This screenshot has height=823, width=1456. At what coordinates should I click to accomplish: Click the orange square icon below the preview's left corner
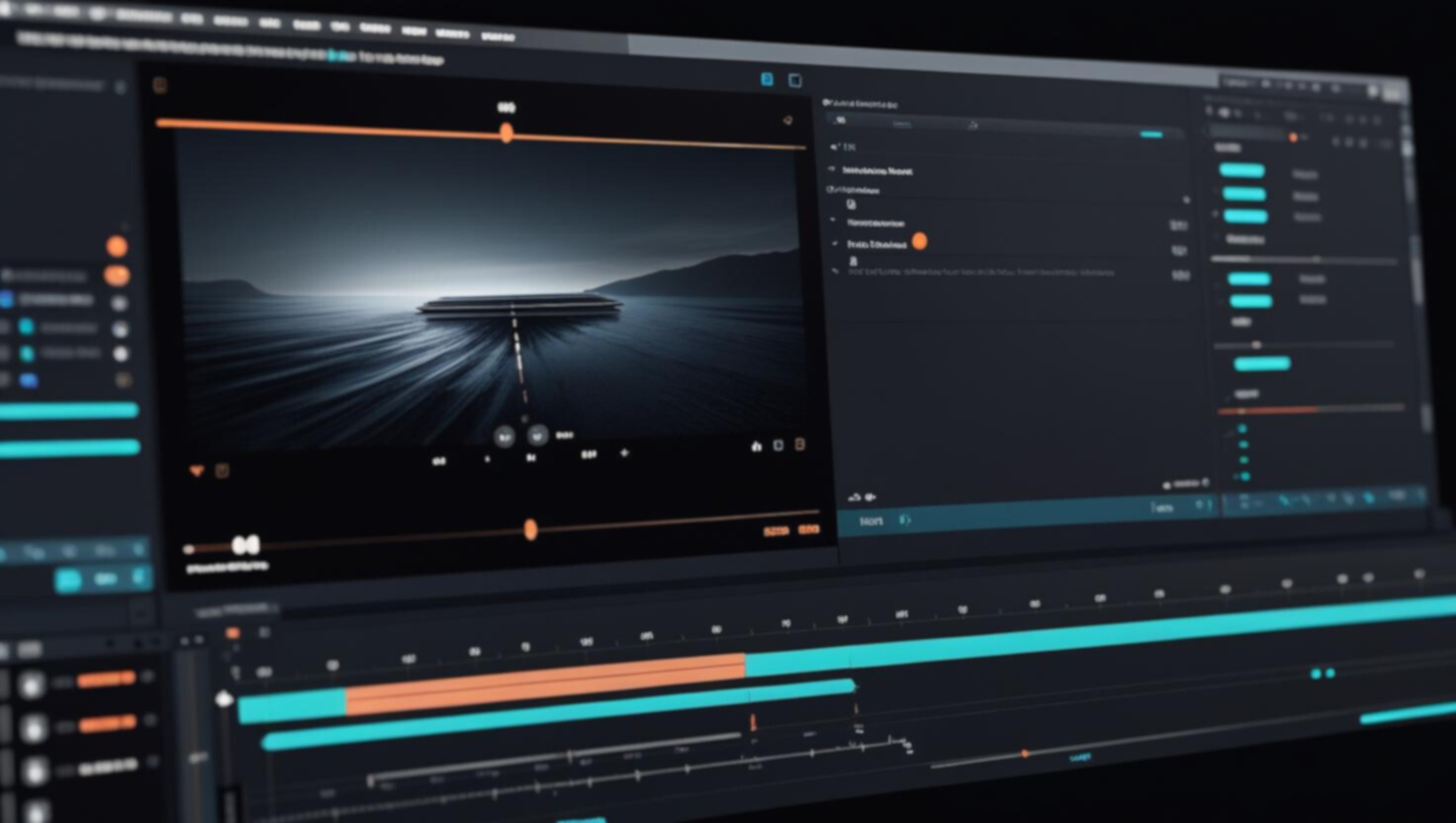click(x=223, y=471)
